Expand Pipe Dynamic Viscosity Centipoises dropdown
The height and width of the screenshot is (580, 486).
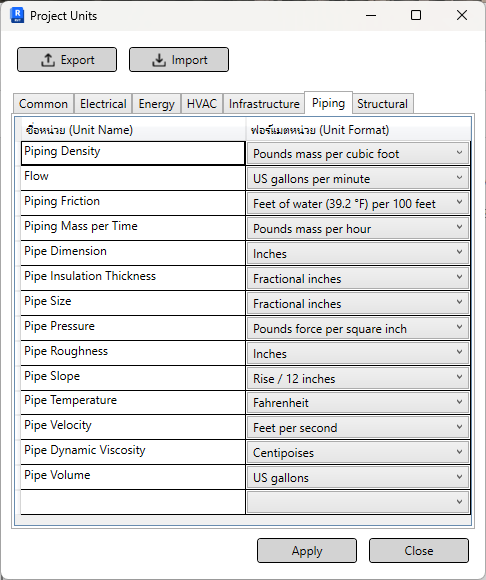[358, 452]
